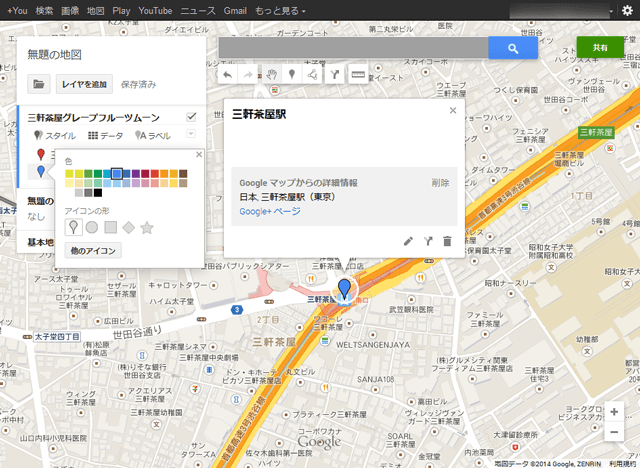Pick the light gray color swatch
This screenshot has height=468, width=640.
coord(79,193)
